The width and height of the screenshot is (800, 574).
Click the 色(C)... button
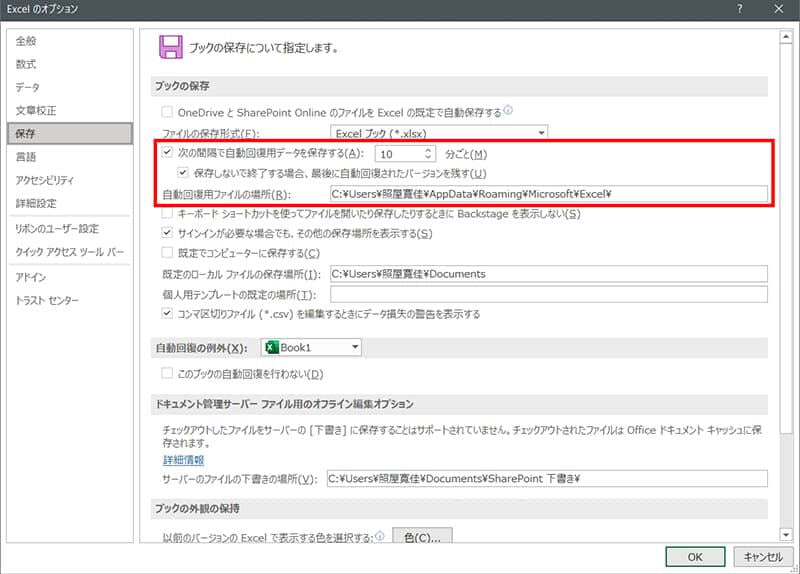tap(422, 537)
